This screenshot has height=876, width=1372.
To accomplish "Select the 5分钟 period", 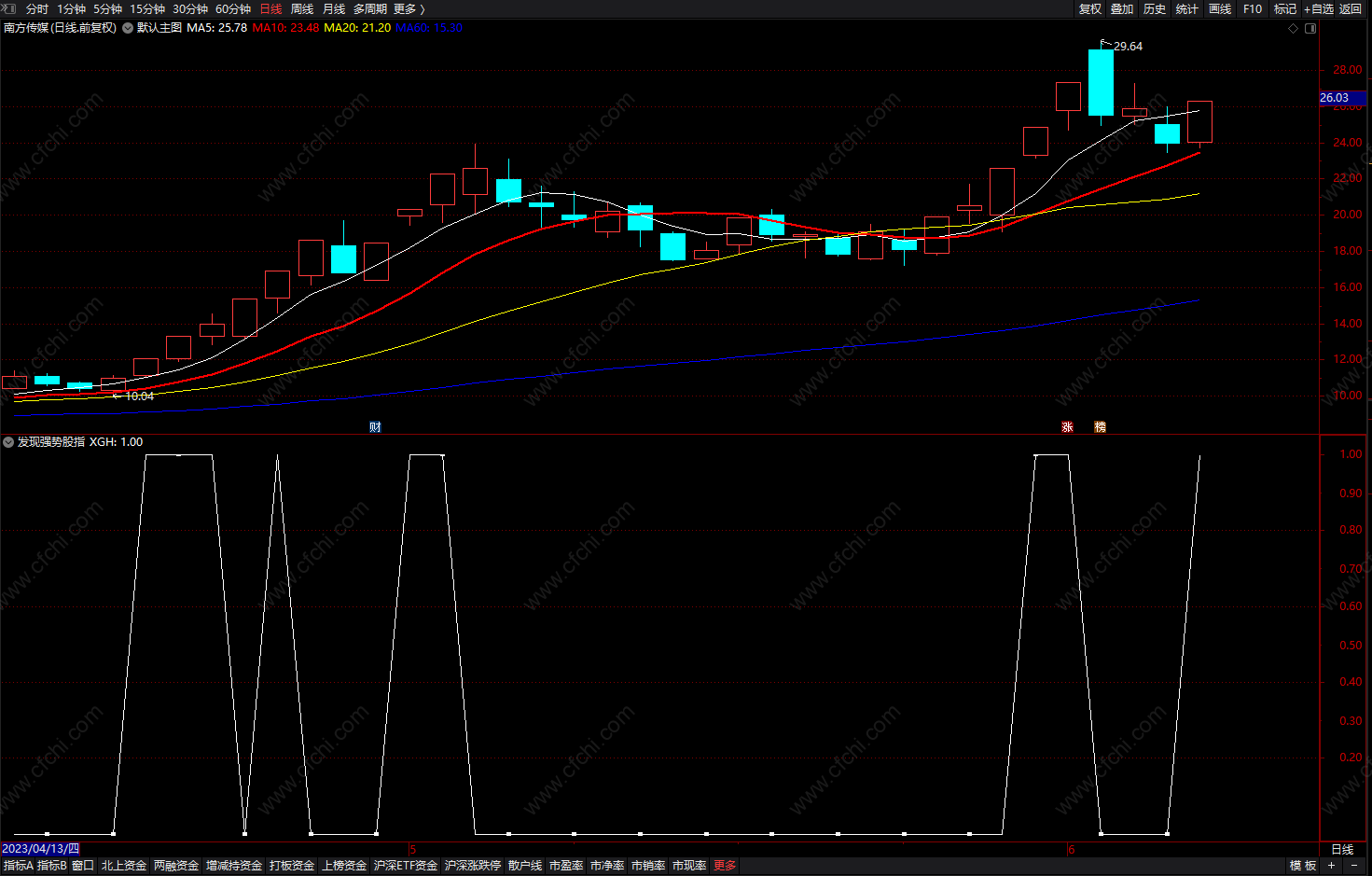I will [x=108, y=9].
